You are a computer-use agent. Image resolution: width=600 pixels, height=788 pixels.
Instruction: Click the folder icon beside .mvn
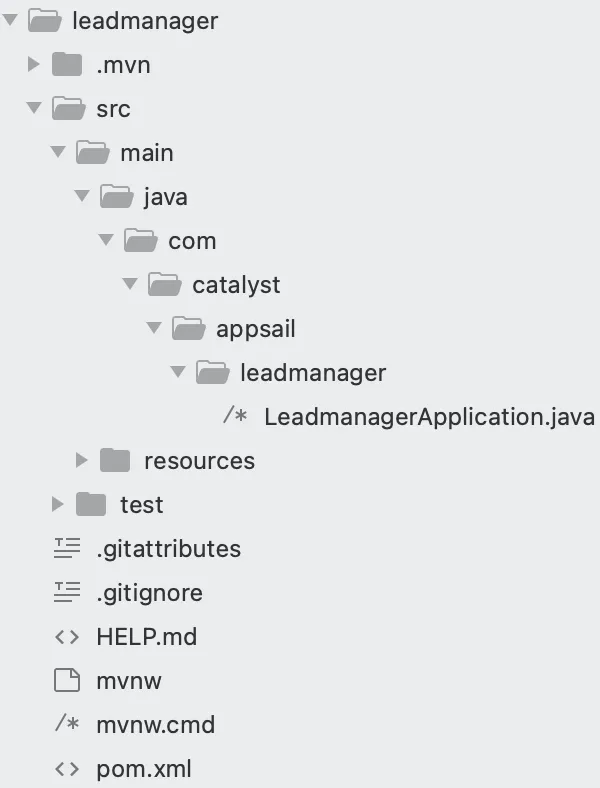[x=67, y=65]
